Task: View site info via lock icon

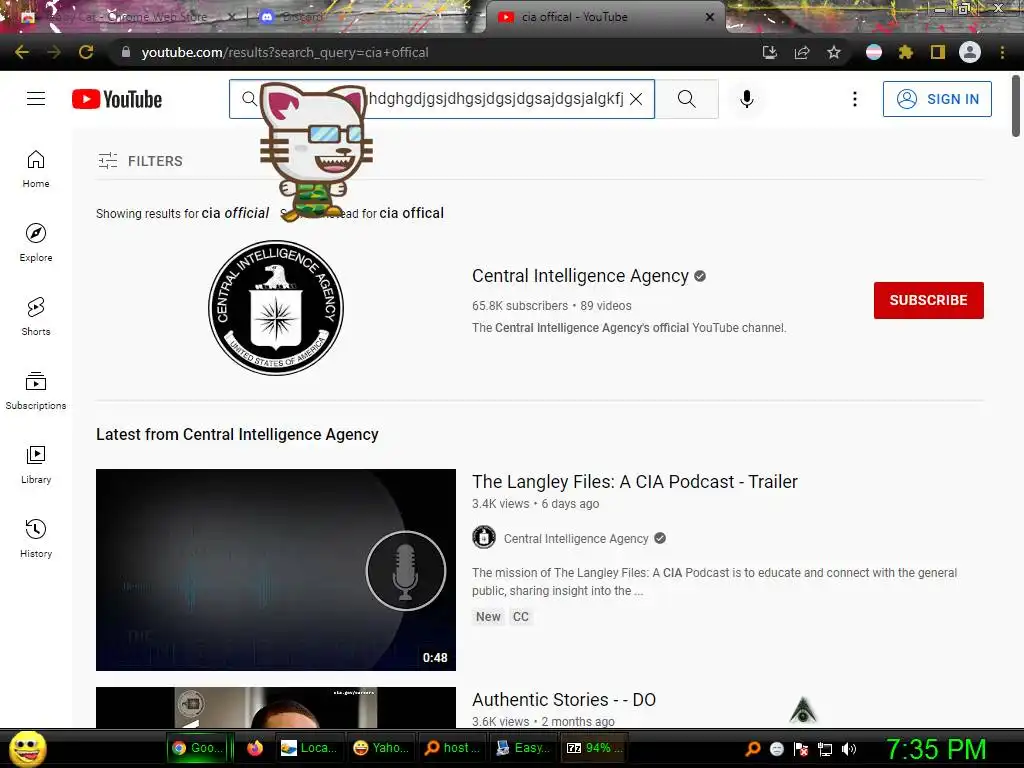Action: (125, 52)
